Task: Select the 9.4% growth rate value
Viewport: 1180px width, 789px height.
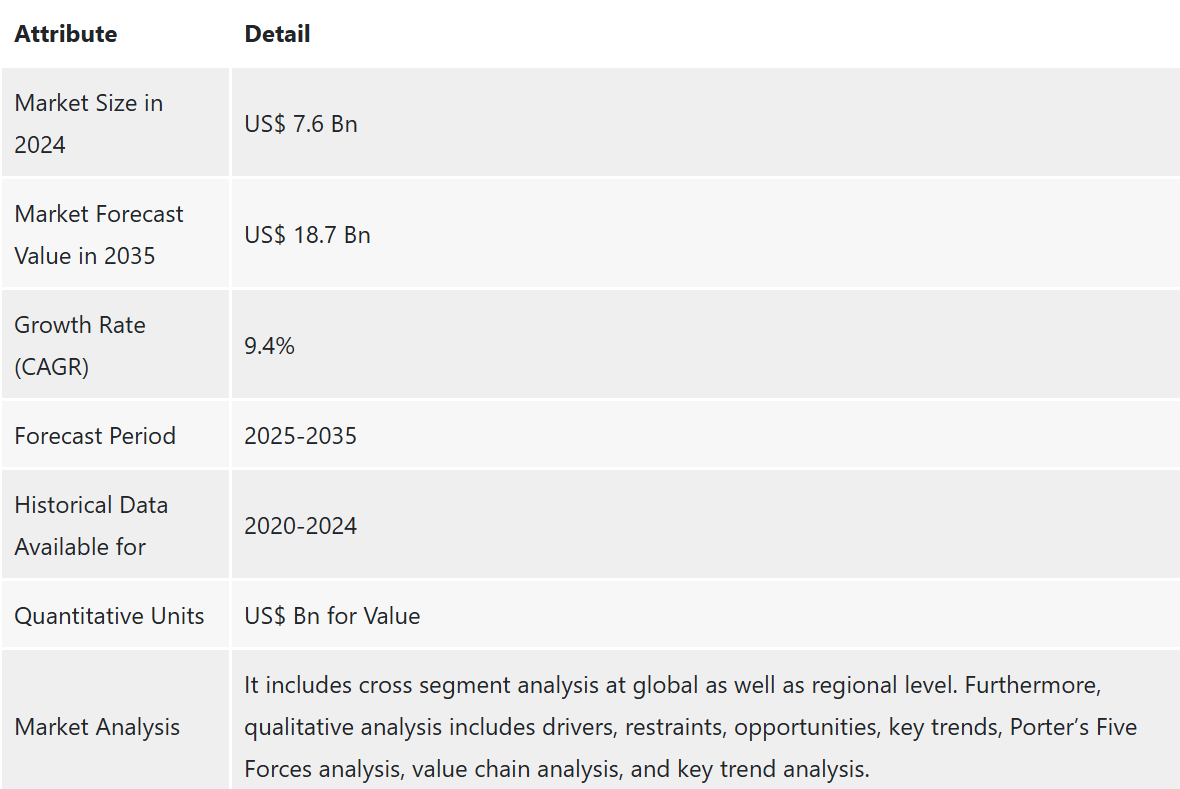Action: click(x=269, y=346)
